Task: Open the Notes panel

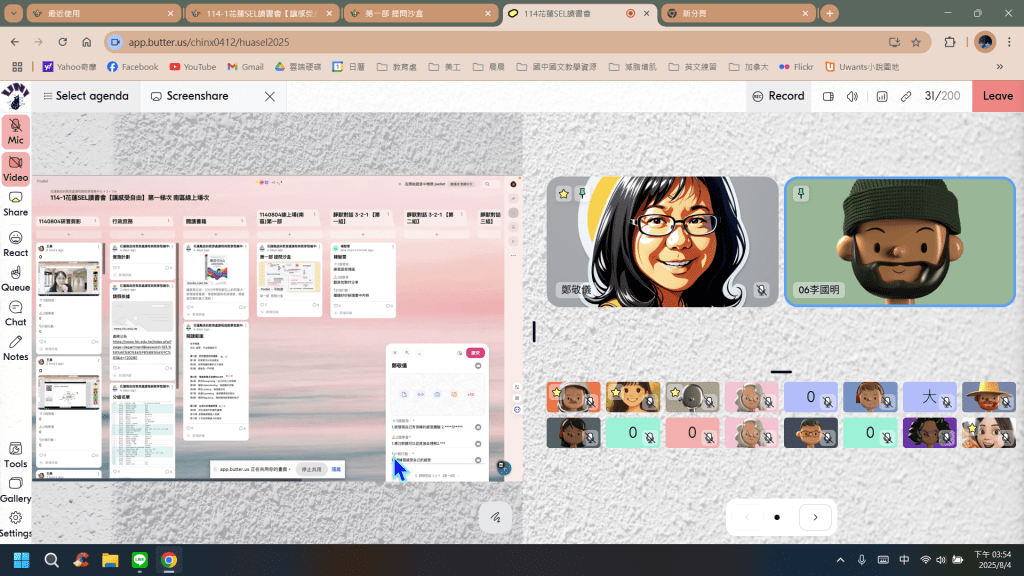Action: pos(16,348)
